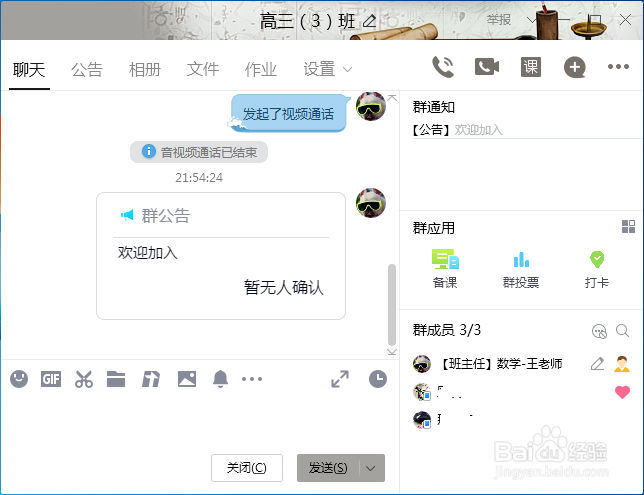This screenshot has height=495, width=644.
Task: Click the 群成员 3/3 header
Action: point(446,330)
